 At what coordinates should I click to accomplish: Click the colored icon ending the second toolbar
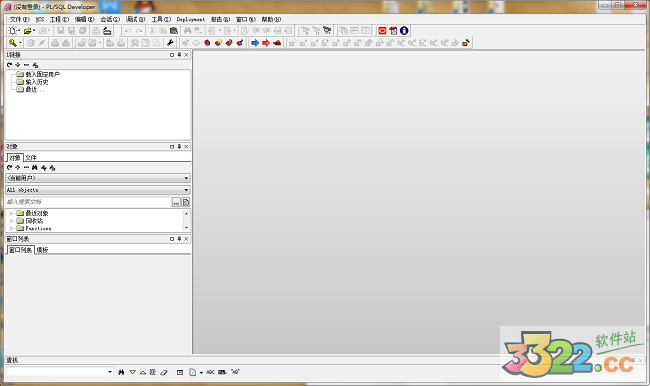click(x=466, y=43)
